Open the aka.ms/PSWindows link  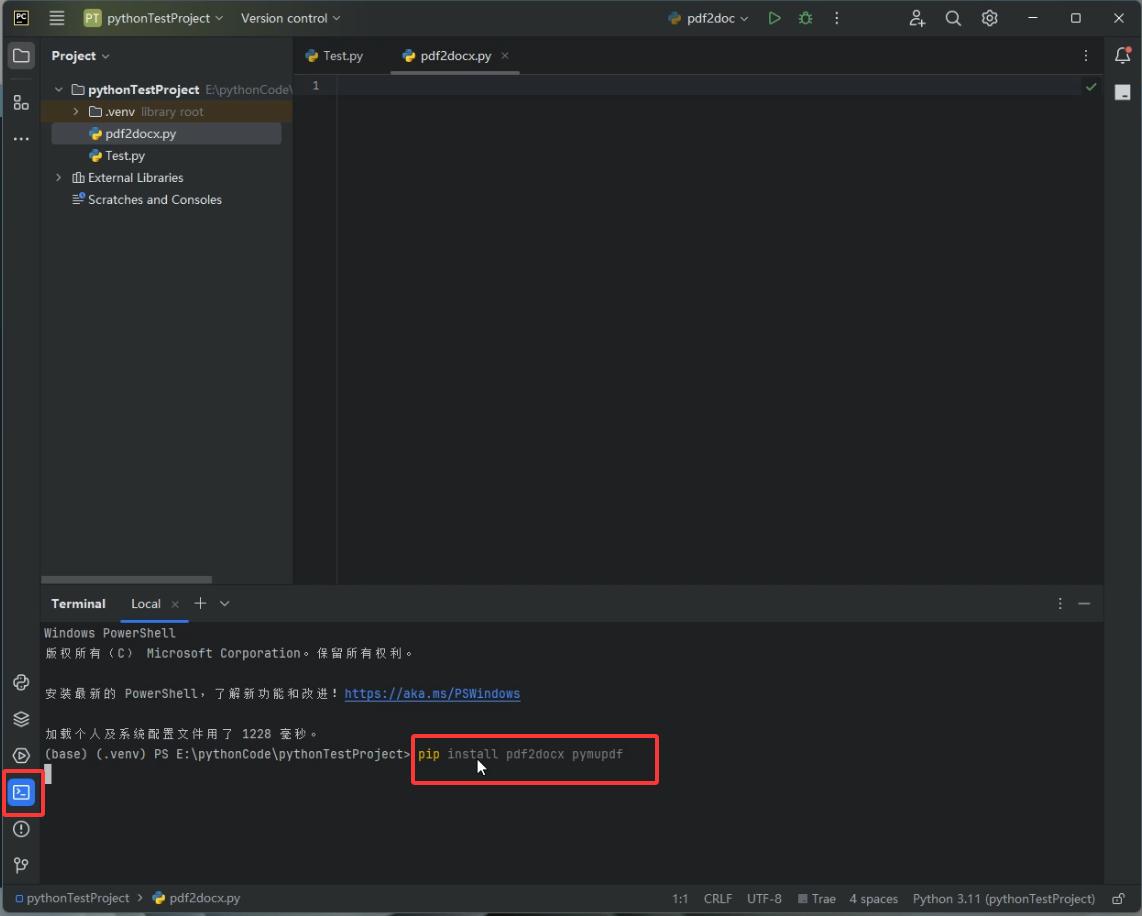(x=432, y=694)
